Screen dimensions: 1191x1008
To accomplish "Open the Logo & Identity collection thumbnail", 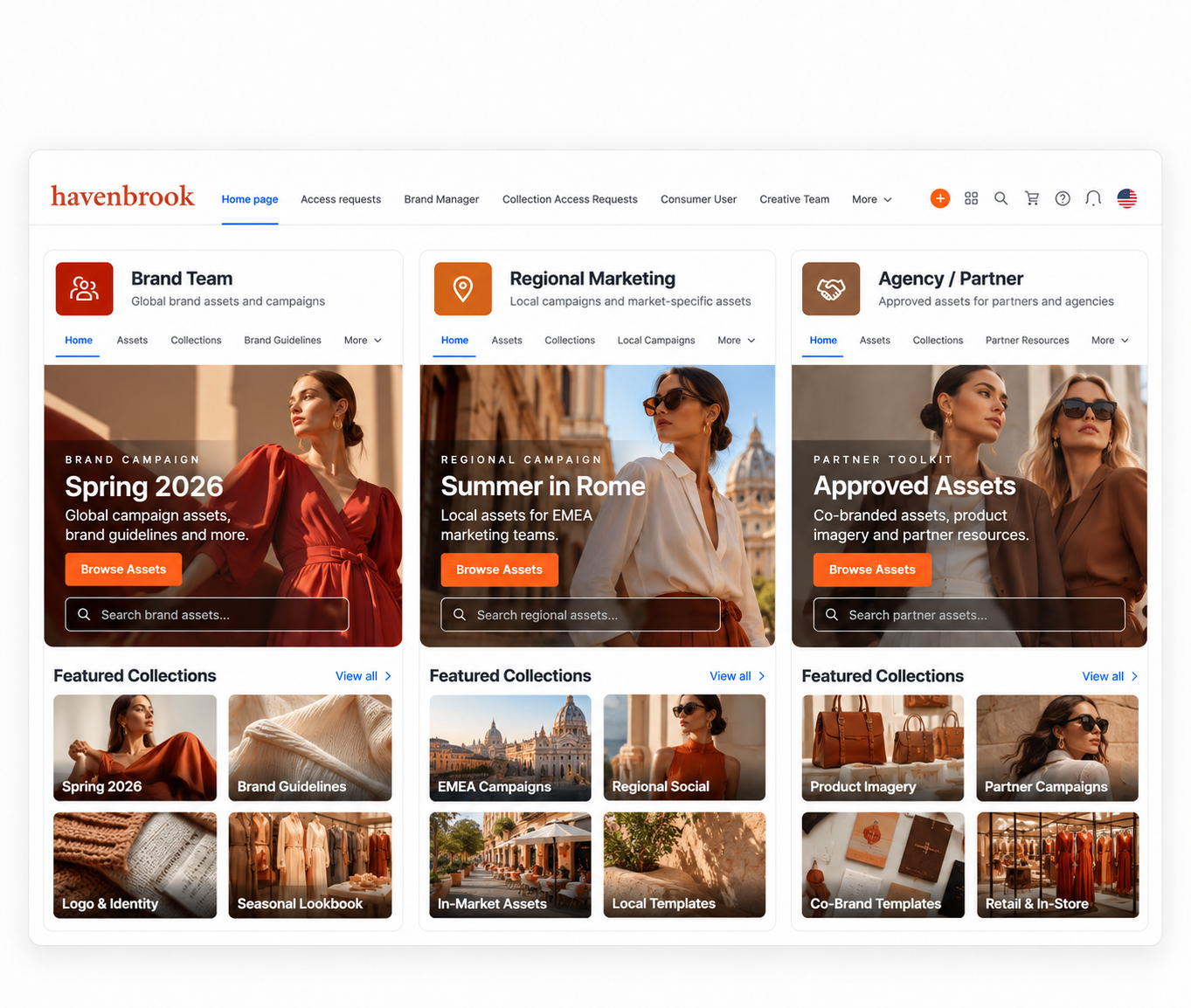I will 135,865.
